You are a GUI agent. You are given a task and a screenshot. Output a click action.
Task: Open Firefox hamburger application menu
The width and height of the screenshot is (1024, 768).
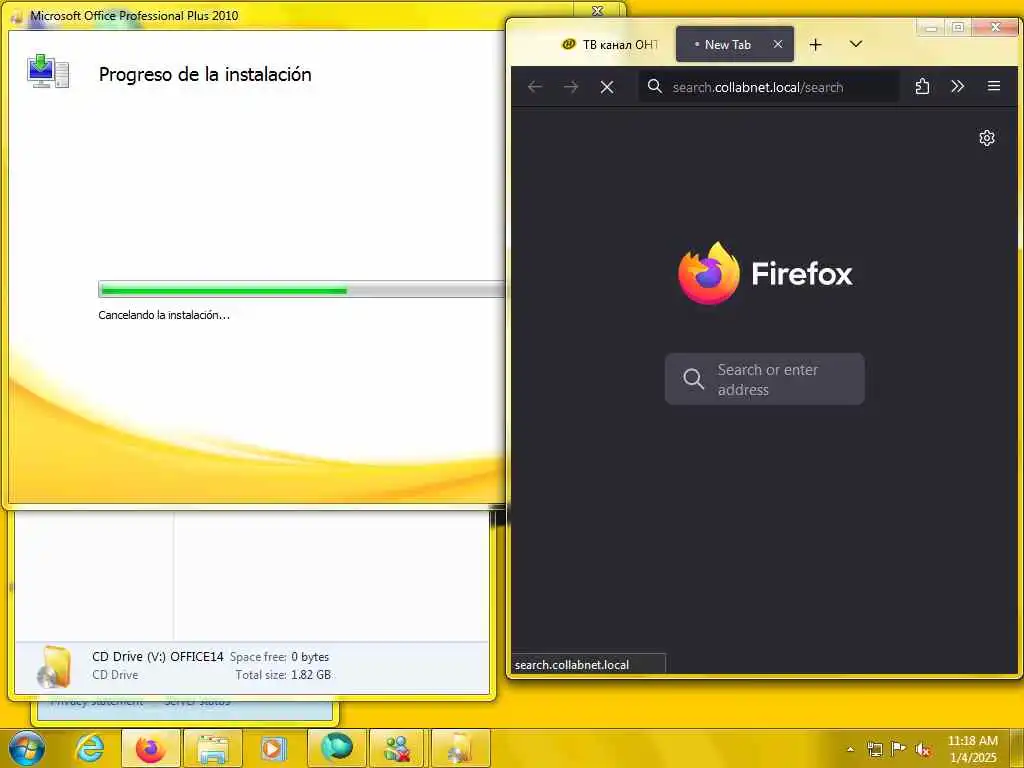click(993, 86)
